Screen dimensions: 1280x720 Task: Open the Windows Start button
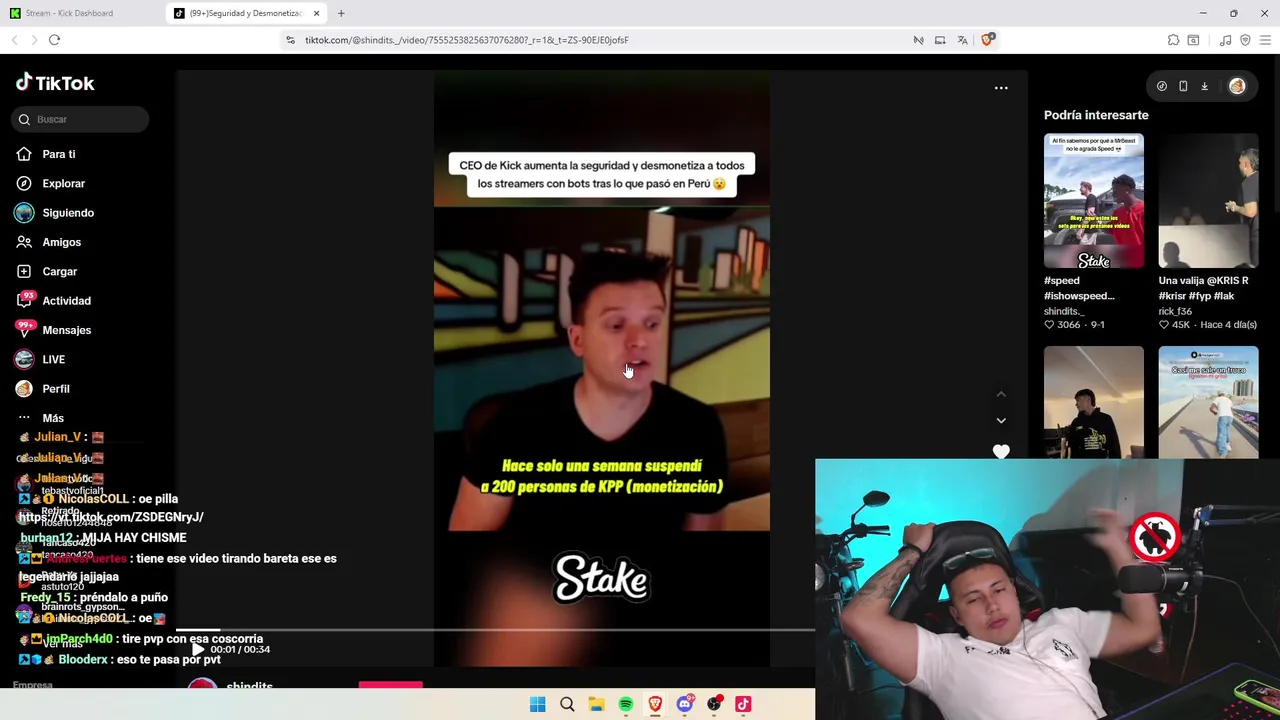coord(537,704)
